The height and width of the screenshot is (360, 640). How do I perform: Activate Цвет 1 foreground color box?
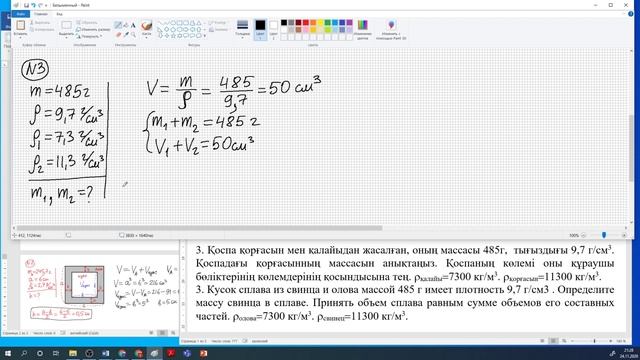pyautogui.click(x=260, y=29)
